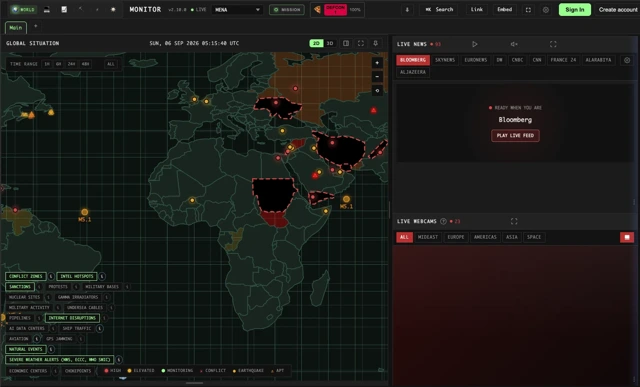Zoom out on the map with minus
Viewport: 640px width, 387px height.
[377, 77]
